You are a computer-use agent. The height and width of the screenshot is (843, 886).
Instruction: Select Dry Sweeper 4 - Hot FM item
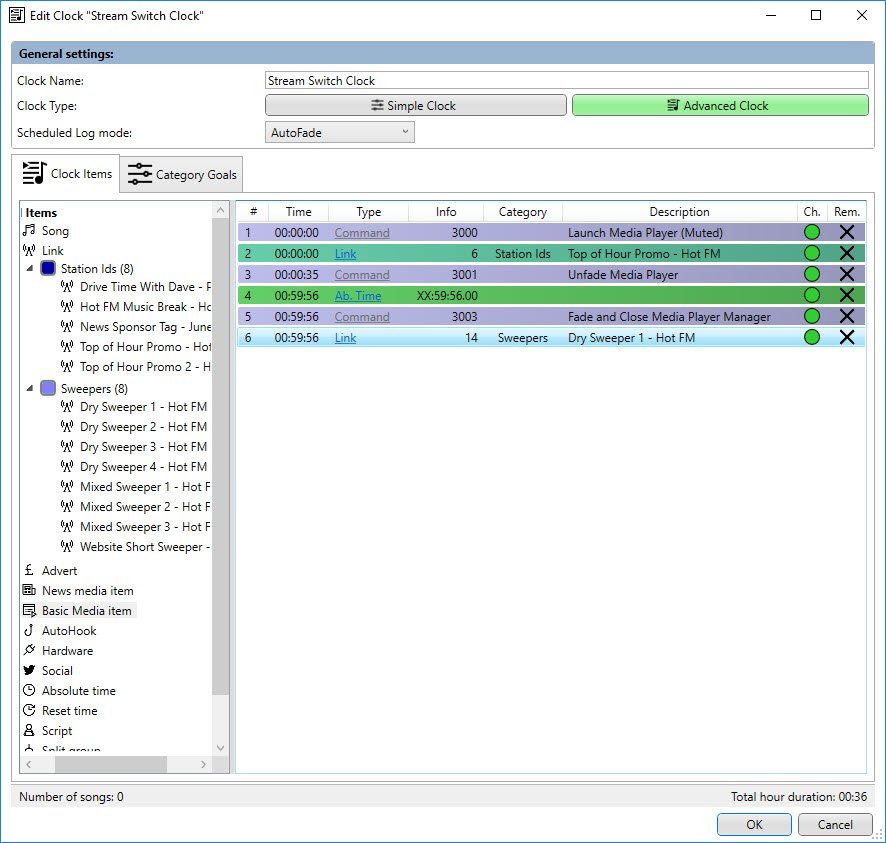point(144,467)
